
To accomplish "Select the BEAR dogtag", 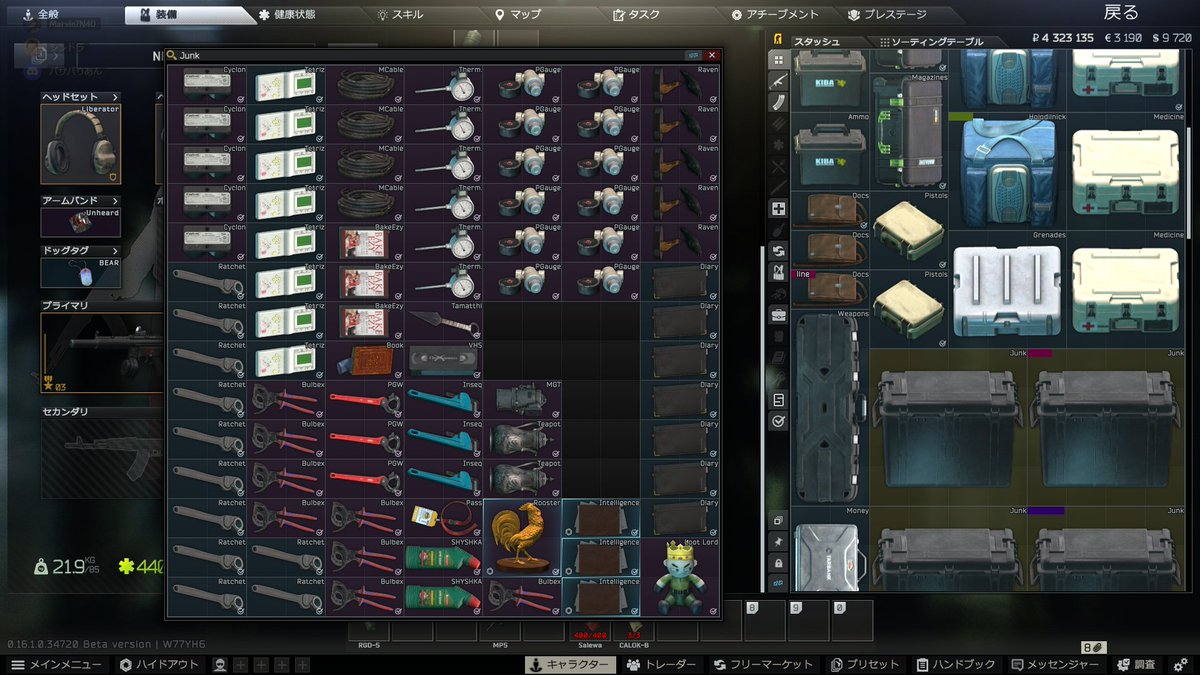I will 81,272.
